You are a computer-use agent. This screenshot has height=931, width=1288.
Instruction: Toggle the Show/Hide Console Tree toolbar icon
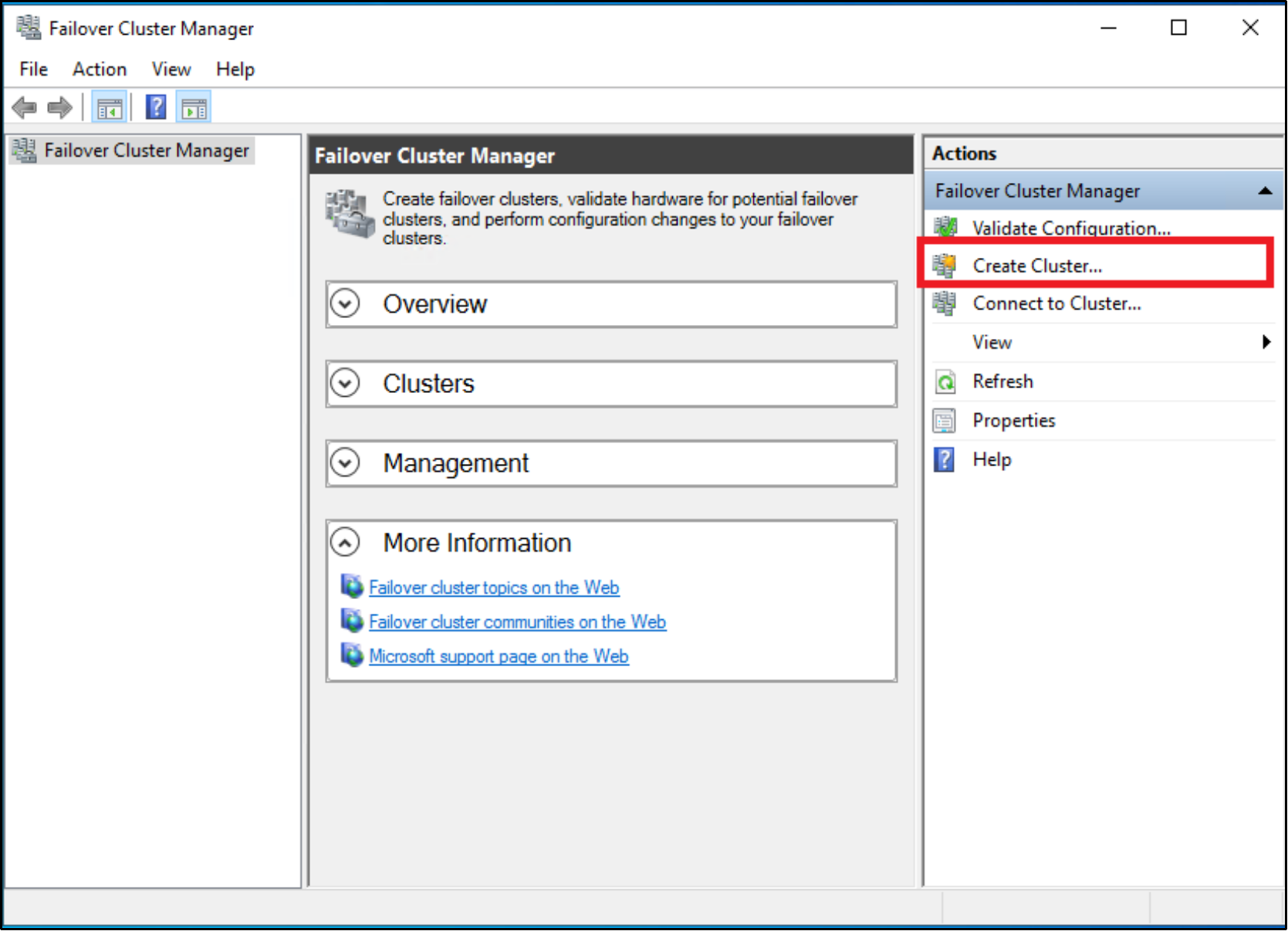(110, 108)
